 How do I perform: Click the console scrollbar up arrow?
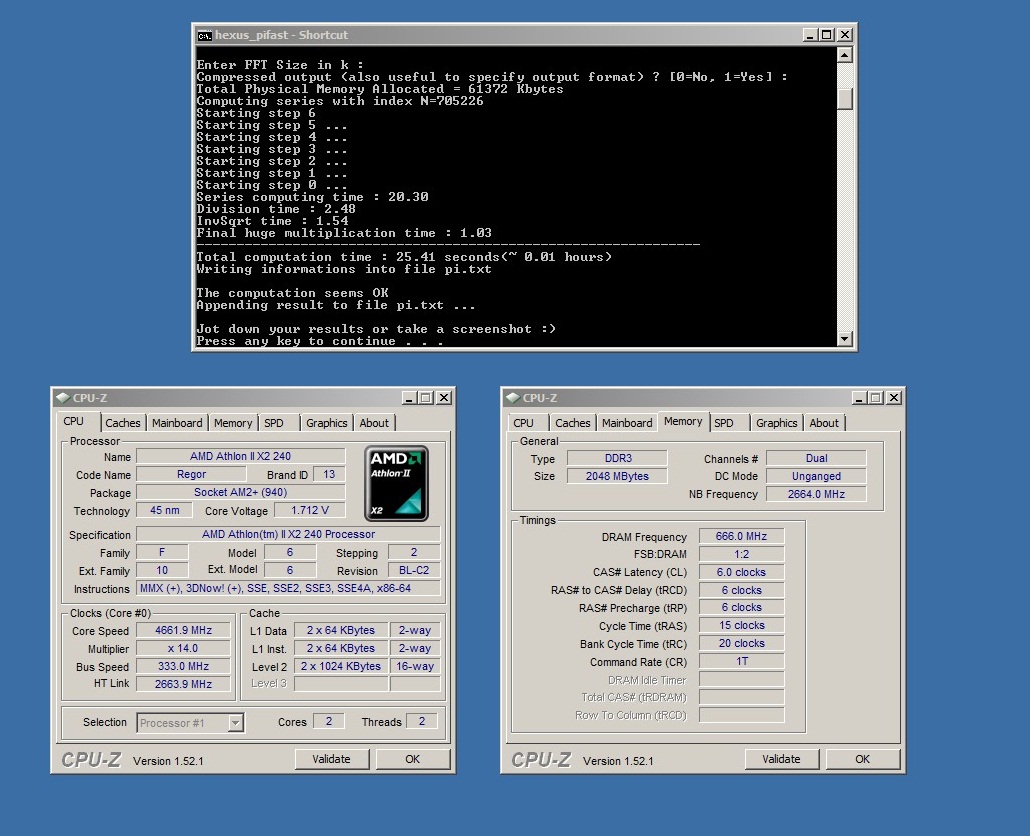click(845, 55)
